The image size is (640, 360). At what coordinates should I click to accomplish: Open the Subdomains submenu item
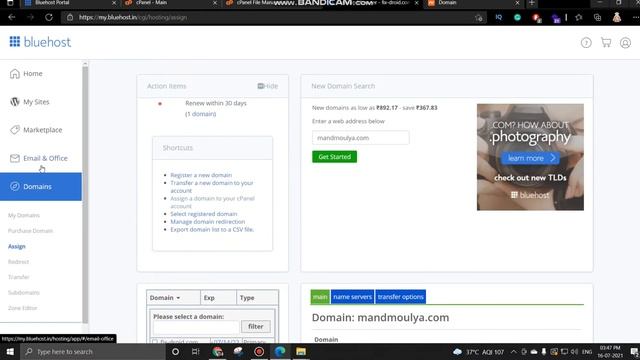(x=24, y=292)
